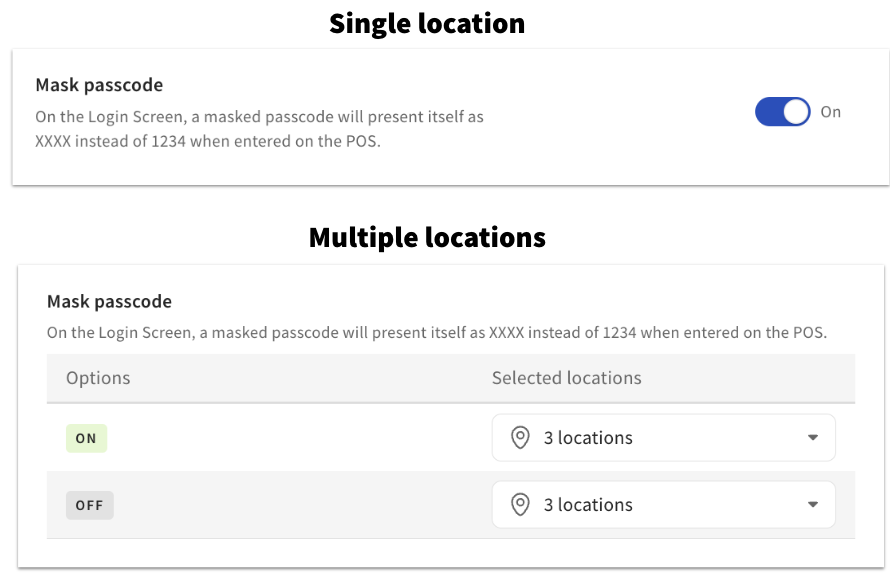Viewport: 890px width, 575px height.
Task: Click the one-line passcode description above the Options table
Action: 437,332
